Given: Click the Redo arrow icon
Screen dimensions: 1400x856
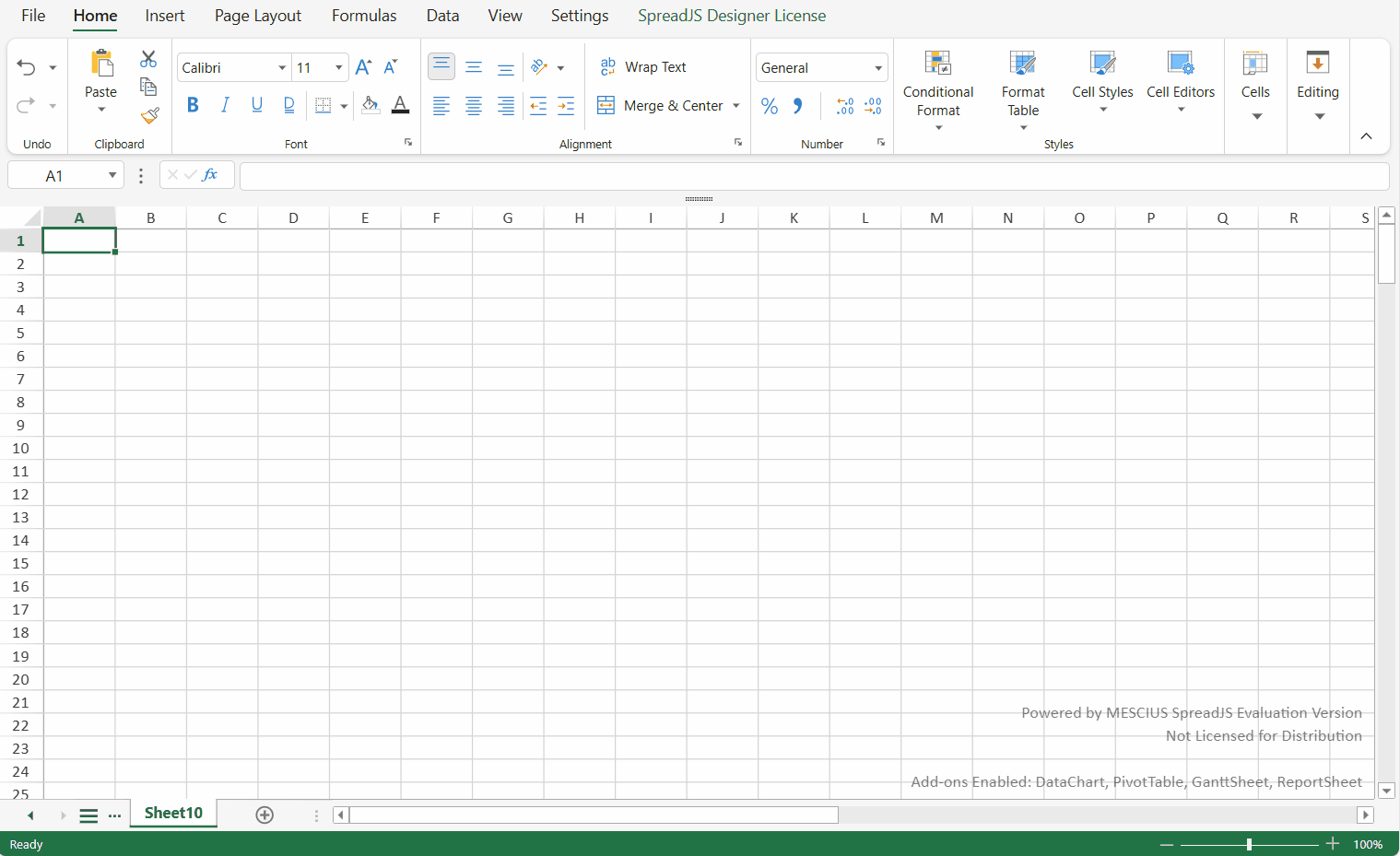Looking at the screenshot, I should (x=26, y=105).
